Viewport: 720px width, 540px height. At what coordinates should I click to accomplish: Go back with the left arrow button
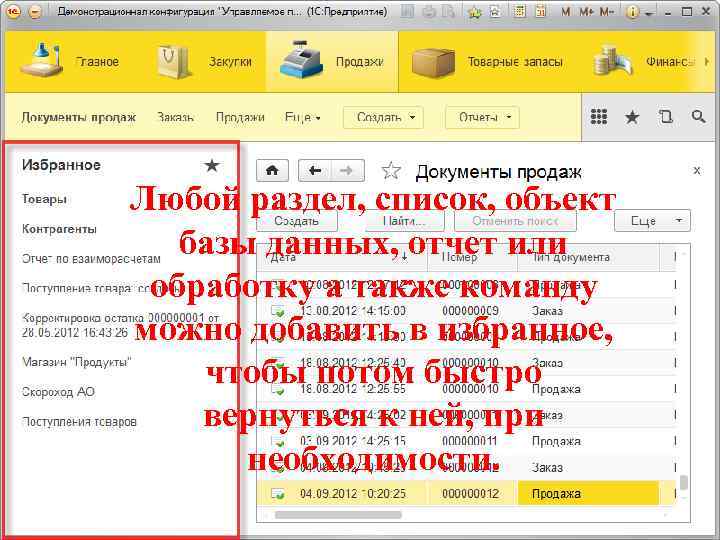(315, 171)
